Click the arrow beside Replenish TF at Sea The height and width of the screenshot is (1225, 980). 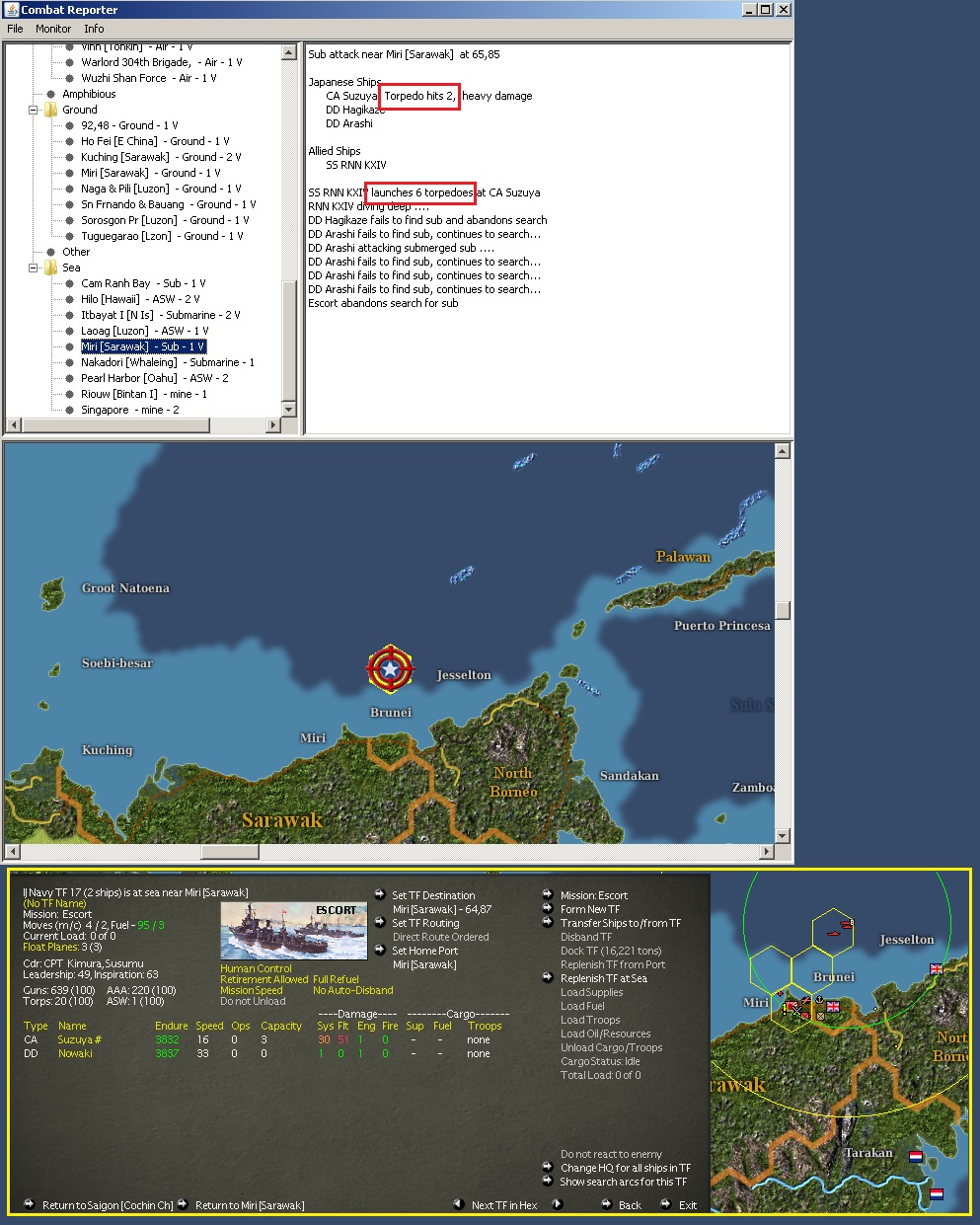tap(548, 977)
